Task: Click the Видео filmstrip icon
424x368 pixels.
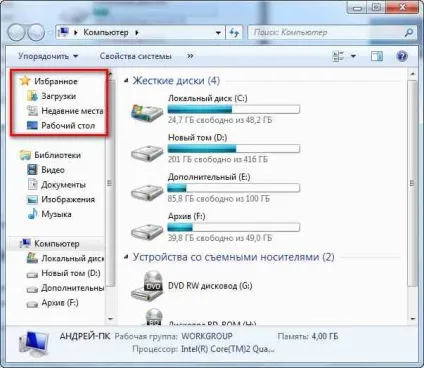Action: point(32,170)
